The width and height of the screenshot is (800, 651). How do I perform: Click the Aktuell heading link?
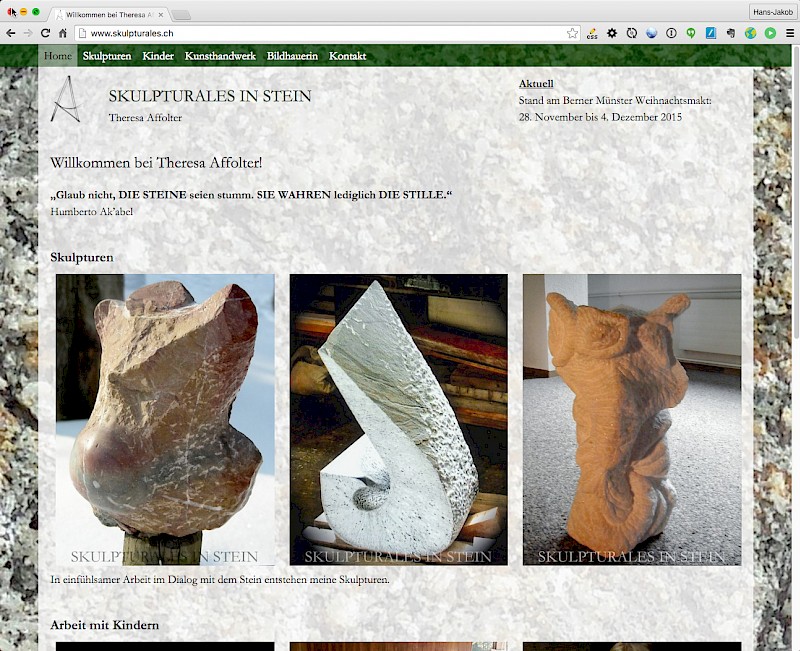[536, 84]
